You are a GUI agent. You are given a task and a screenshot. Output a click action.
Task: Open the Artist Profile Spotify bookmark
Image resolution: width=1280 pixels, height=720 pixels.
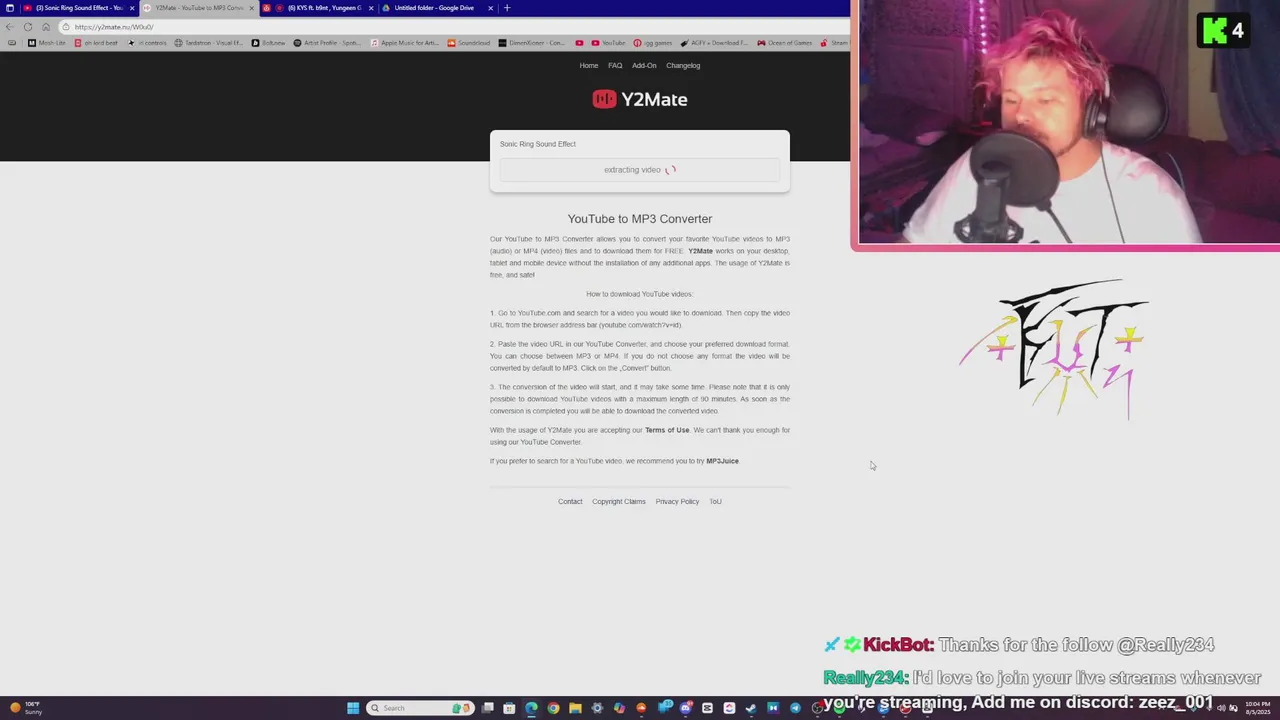(327, 43)
